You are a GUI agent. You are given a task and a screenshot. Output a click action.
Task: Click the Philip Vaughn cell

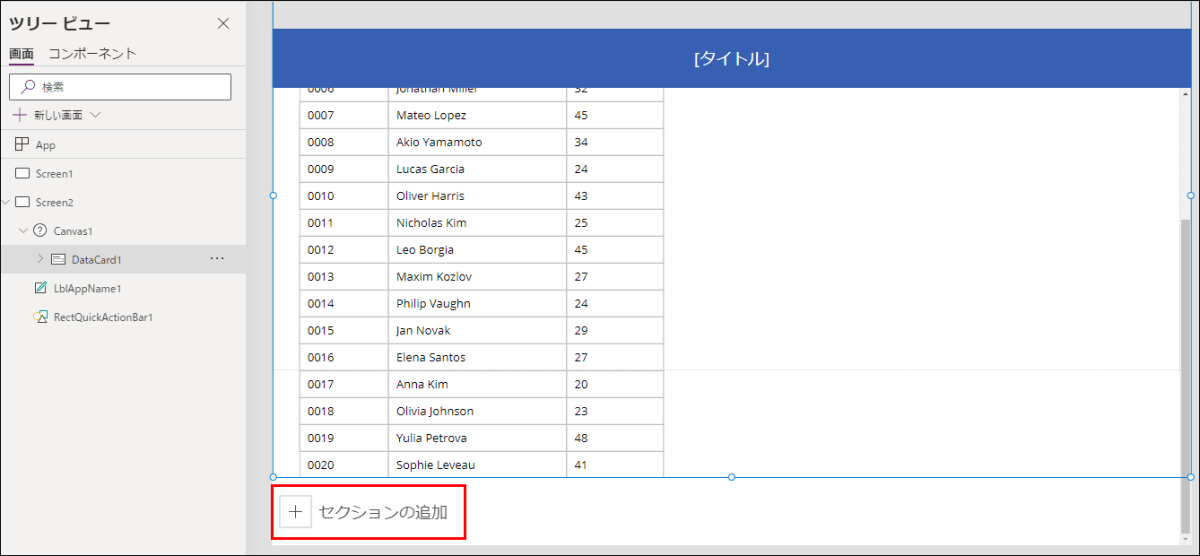[x=477, y=304]
